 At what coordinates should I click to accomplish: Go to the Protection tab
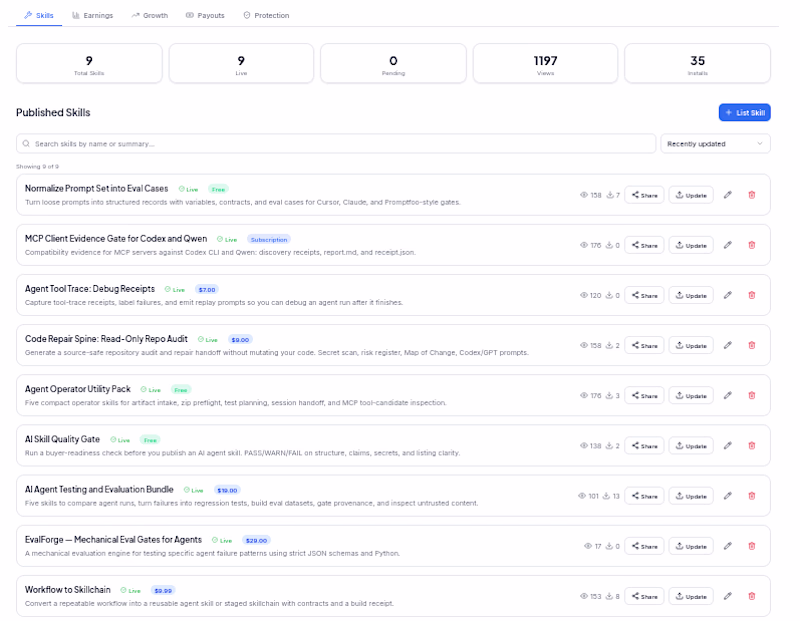click(266, 15)
